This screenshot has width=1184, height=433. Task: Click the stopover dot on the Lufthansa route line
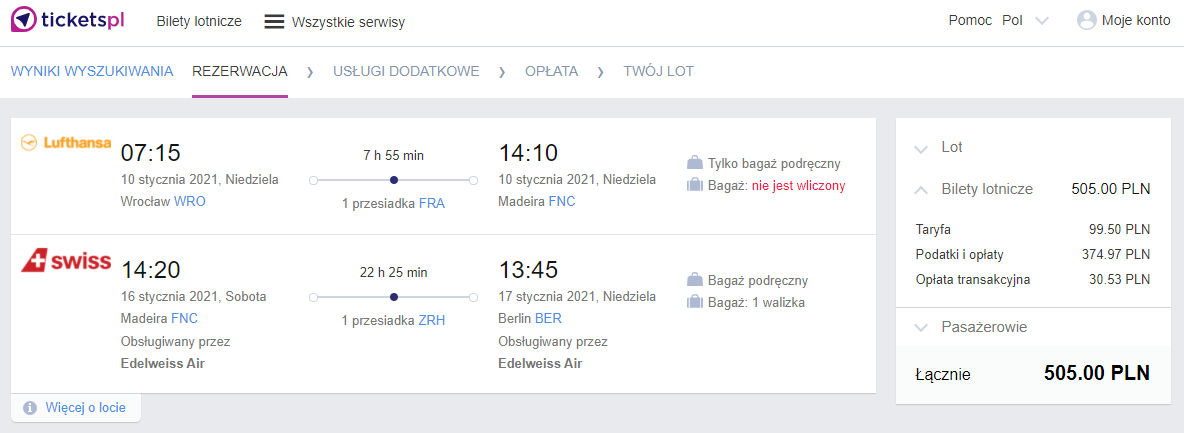click(393, 180)
